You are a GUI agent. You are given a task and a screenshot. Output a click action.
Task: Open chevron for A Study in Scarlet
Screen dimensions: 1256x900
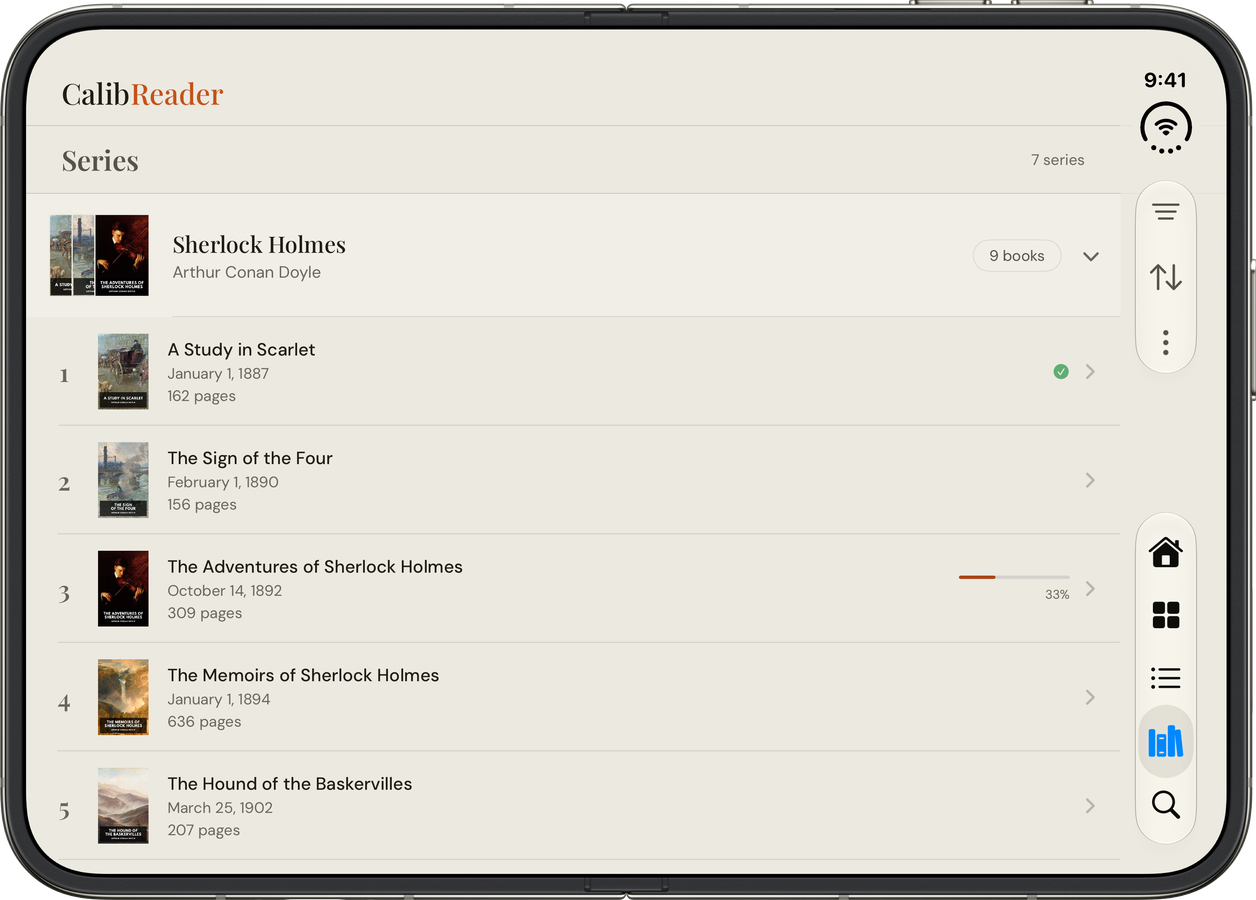click(x=1090, y=372)
